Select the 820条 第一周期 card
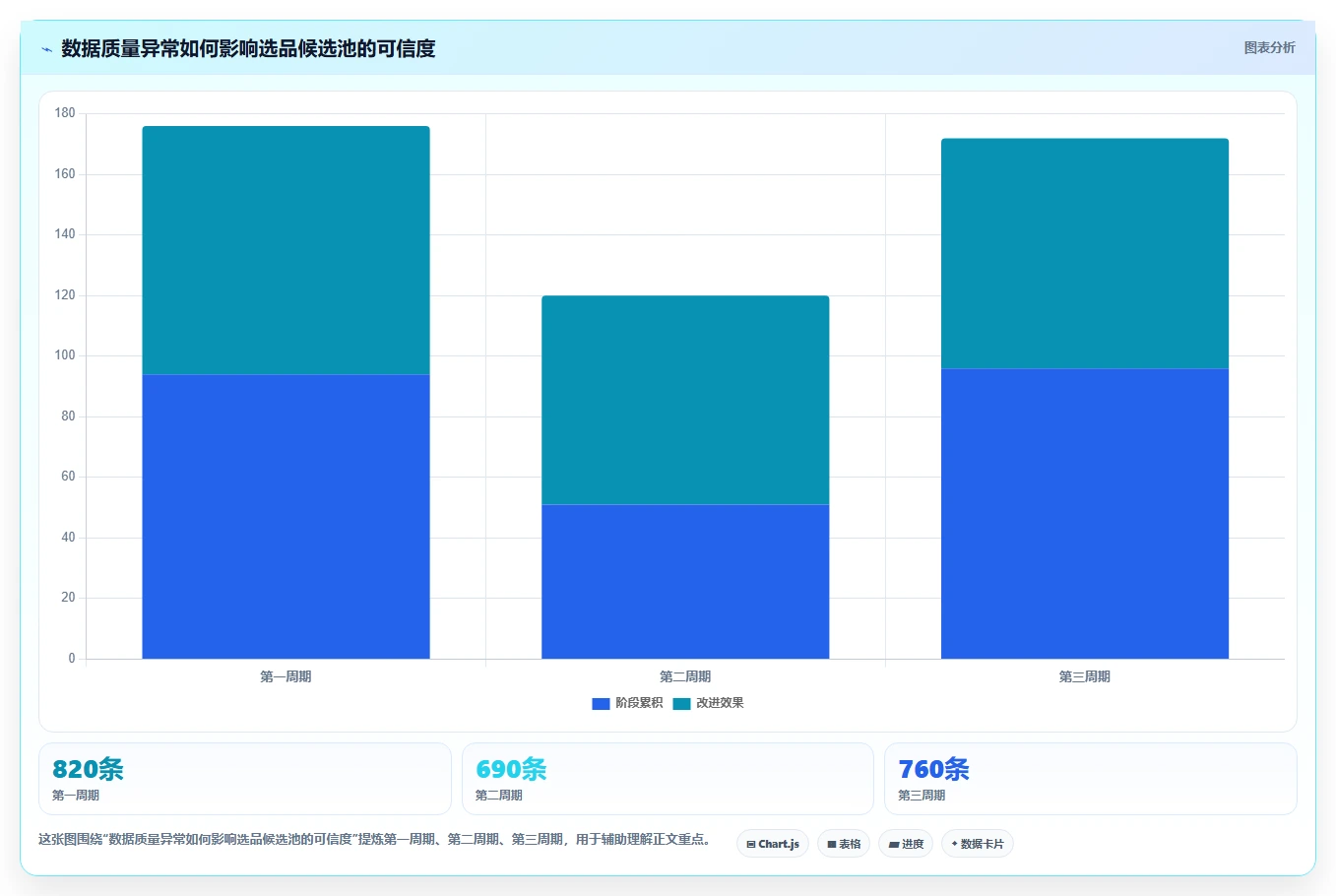1336x896 pixels. pos(244,779)
